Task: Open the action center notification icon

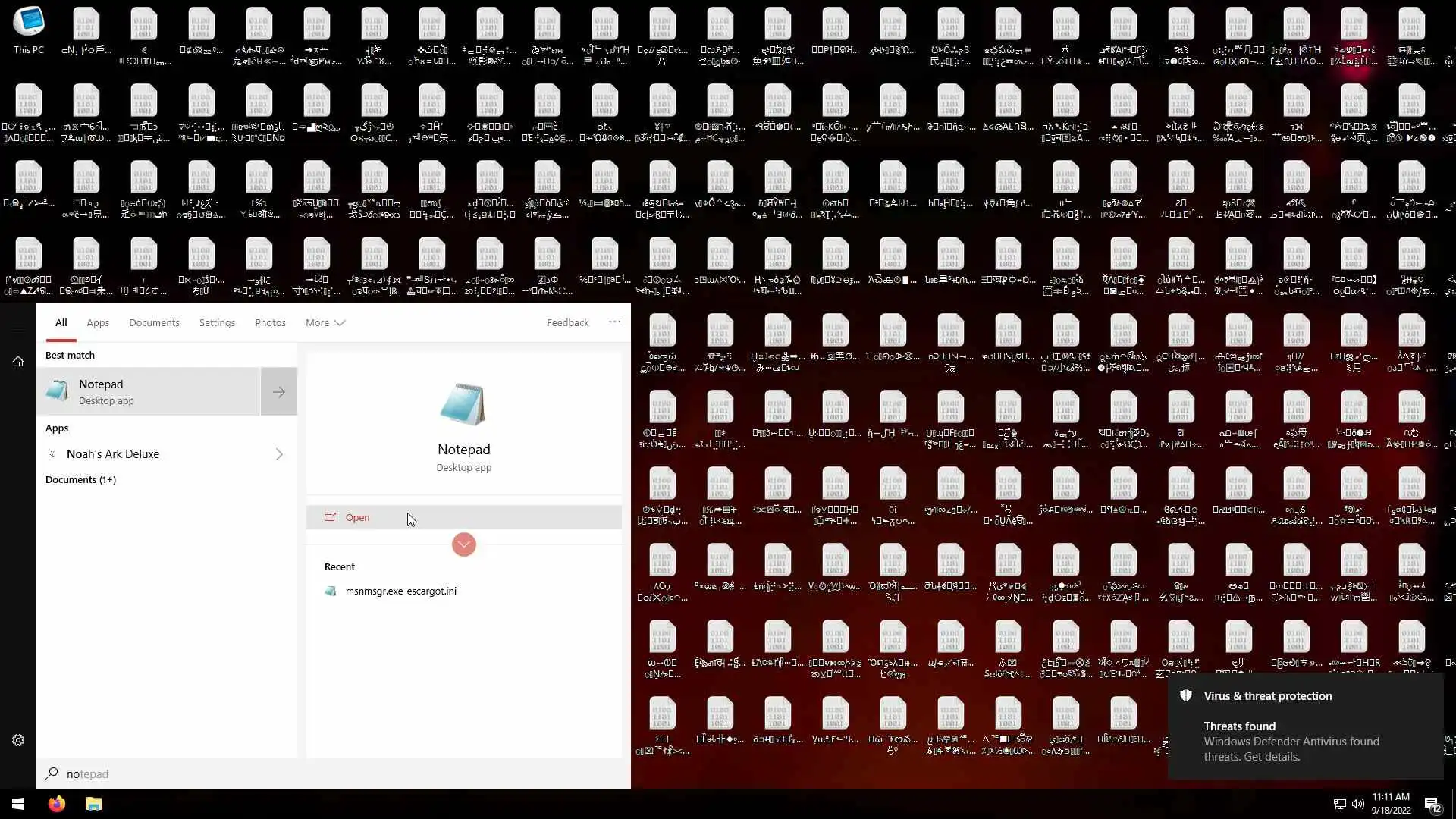Action: (1432, 804)
